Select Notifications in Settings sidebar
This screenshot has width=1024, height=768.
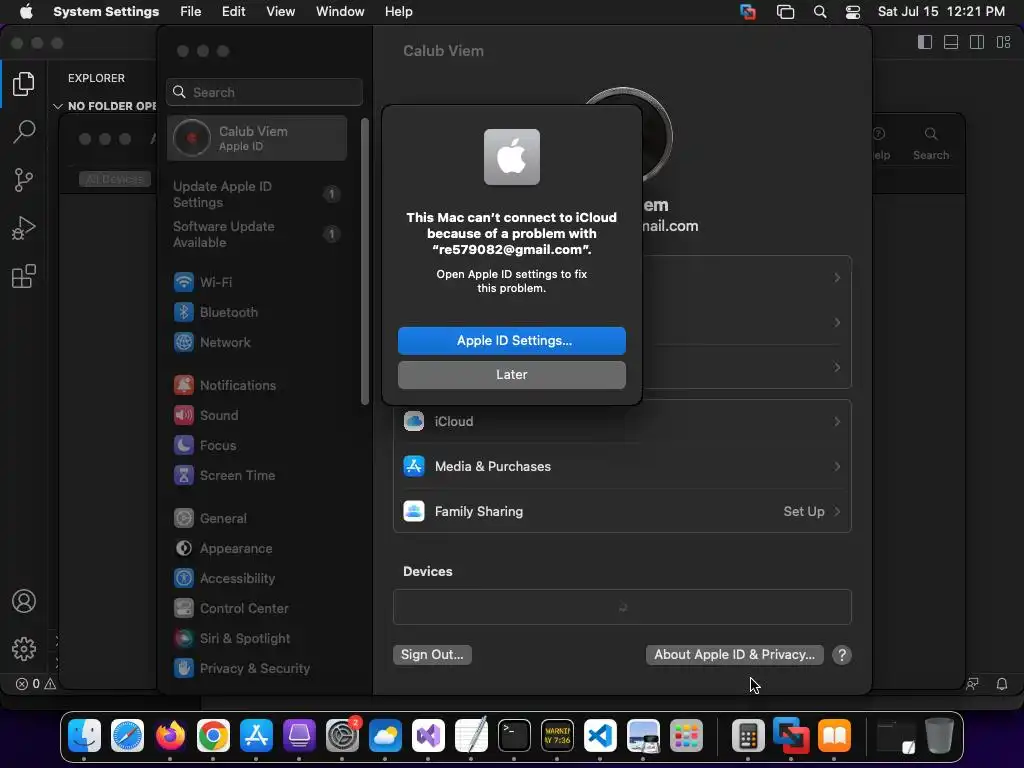tap(257, 385)
